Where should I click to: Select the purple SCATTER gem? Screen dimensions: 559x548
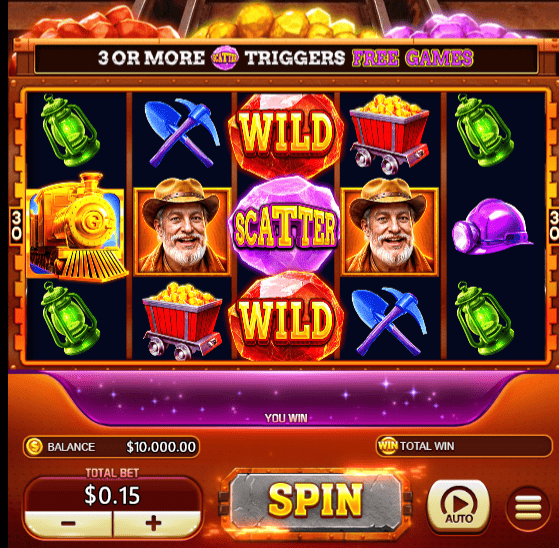coord(285,225)
